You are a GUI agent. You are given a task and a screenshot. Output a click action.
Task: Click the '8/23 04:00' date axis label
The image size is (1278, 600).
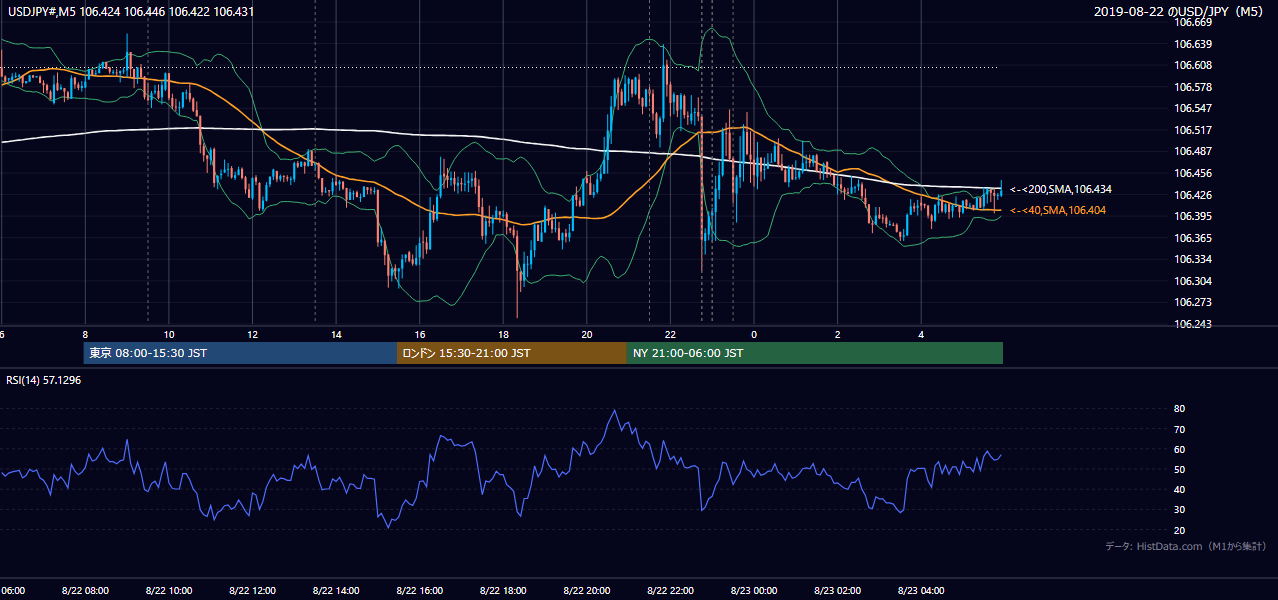(921, 590)
